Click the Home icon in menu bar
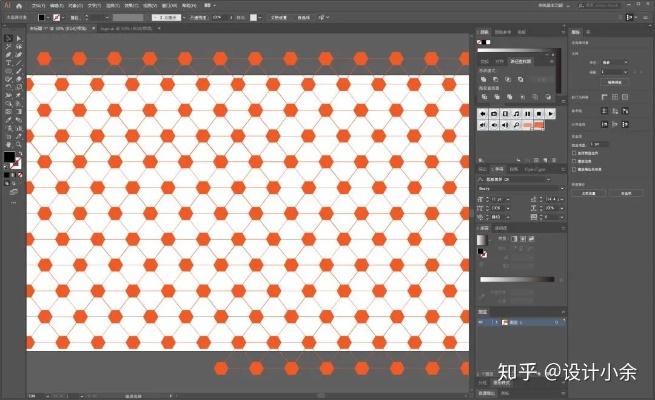Screen dimensions: 655x400 coord(19,6)
